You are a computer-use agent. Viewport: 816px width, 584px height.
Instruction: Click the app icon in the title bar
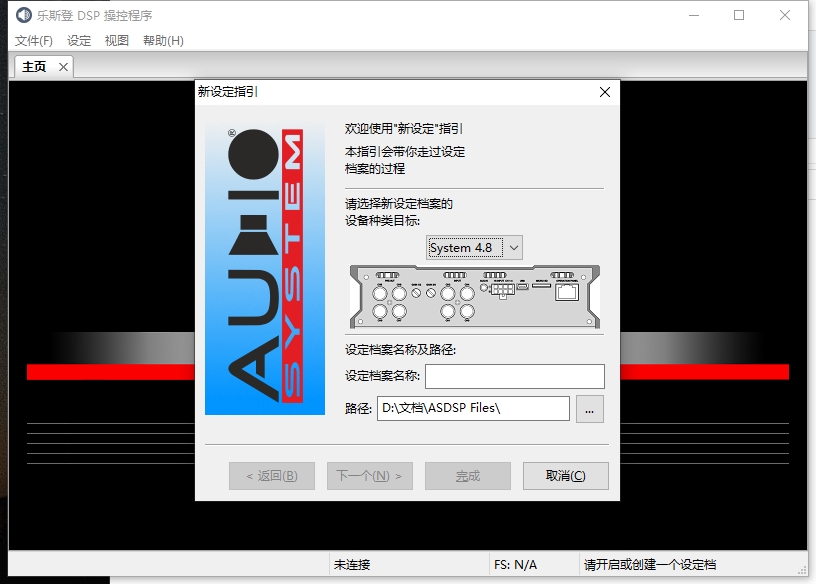[x=23, y=15]
